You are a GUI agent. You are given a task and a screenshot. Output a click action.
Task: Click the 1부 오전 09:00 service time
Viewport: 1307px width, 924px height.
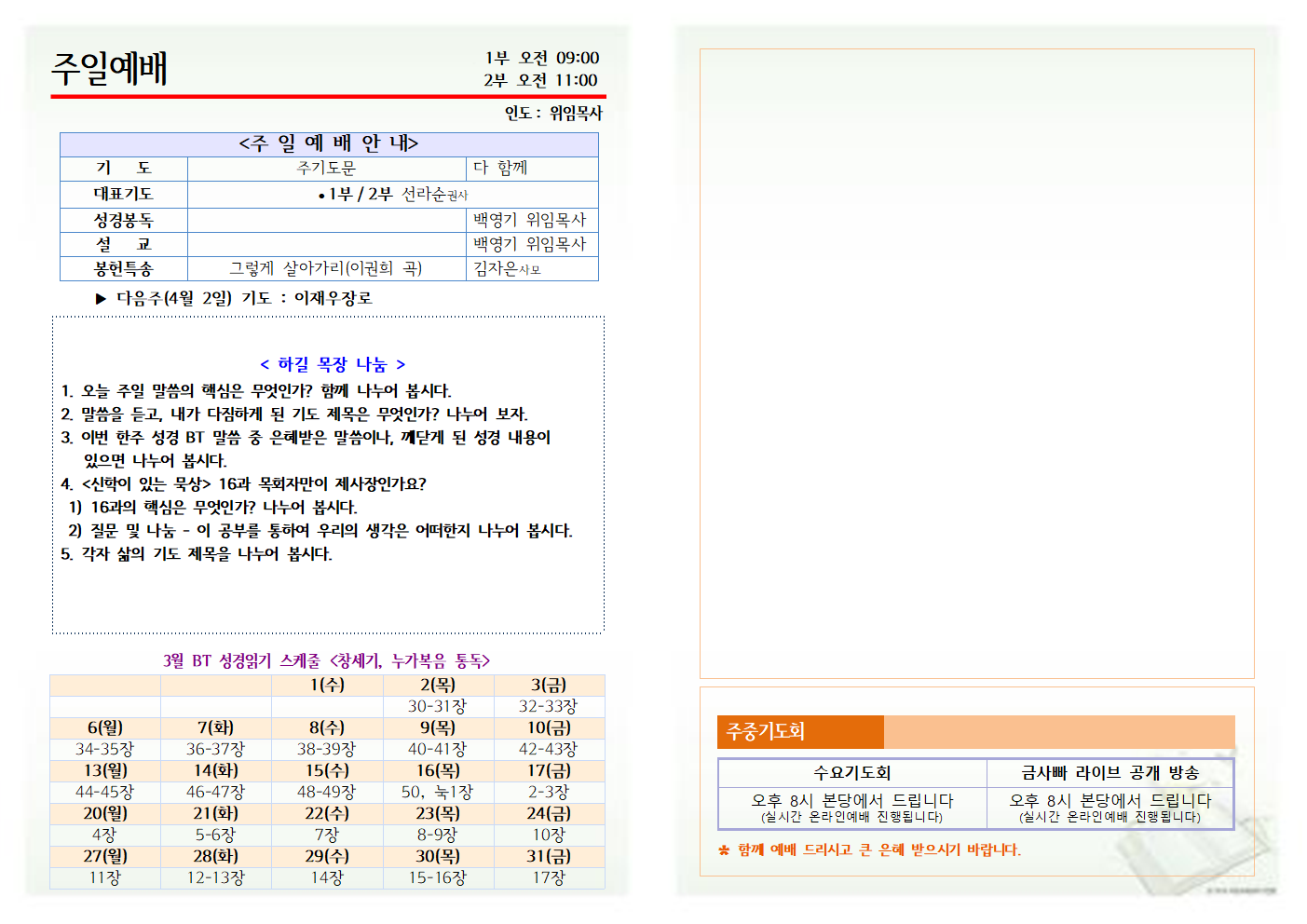(x=541, y=58)
